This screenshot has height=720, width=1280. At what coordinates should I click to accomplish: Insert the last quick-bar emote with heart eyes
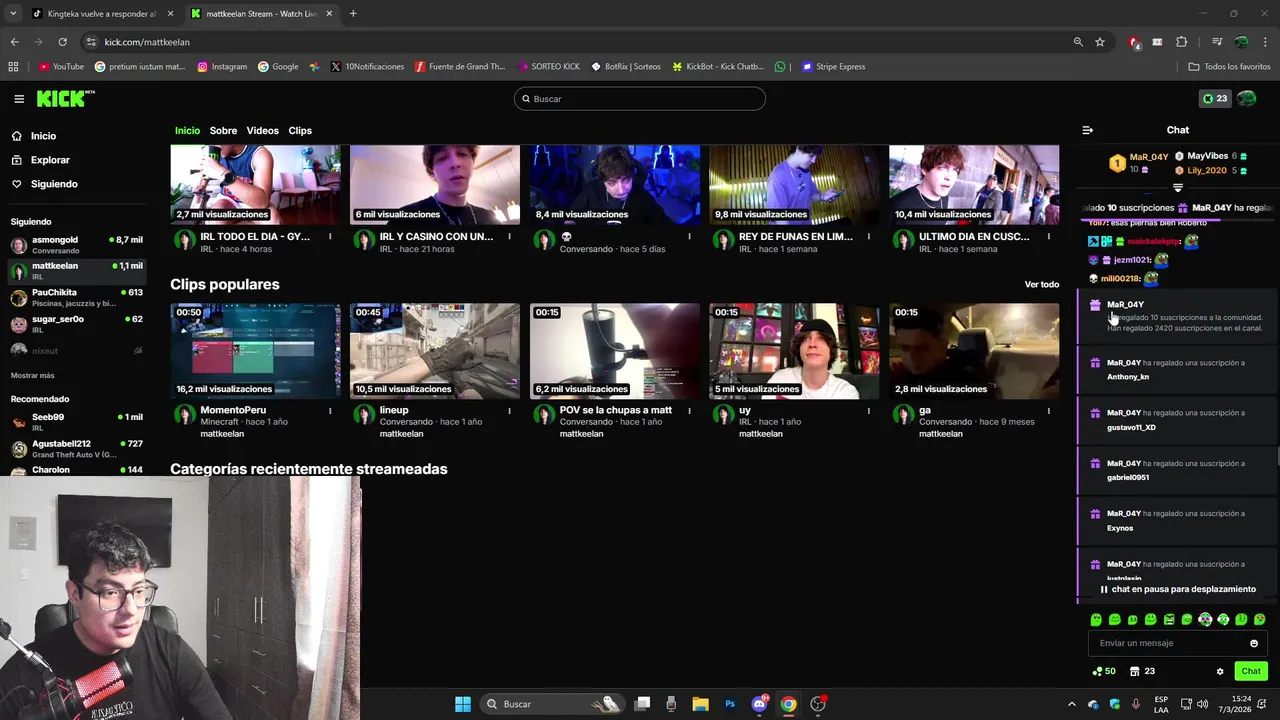coord(1259,620)
